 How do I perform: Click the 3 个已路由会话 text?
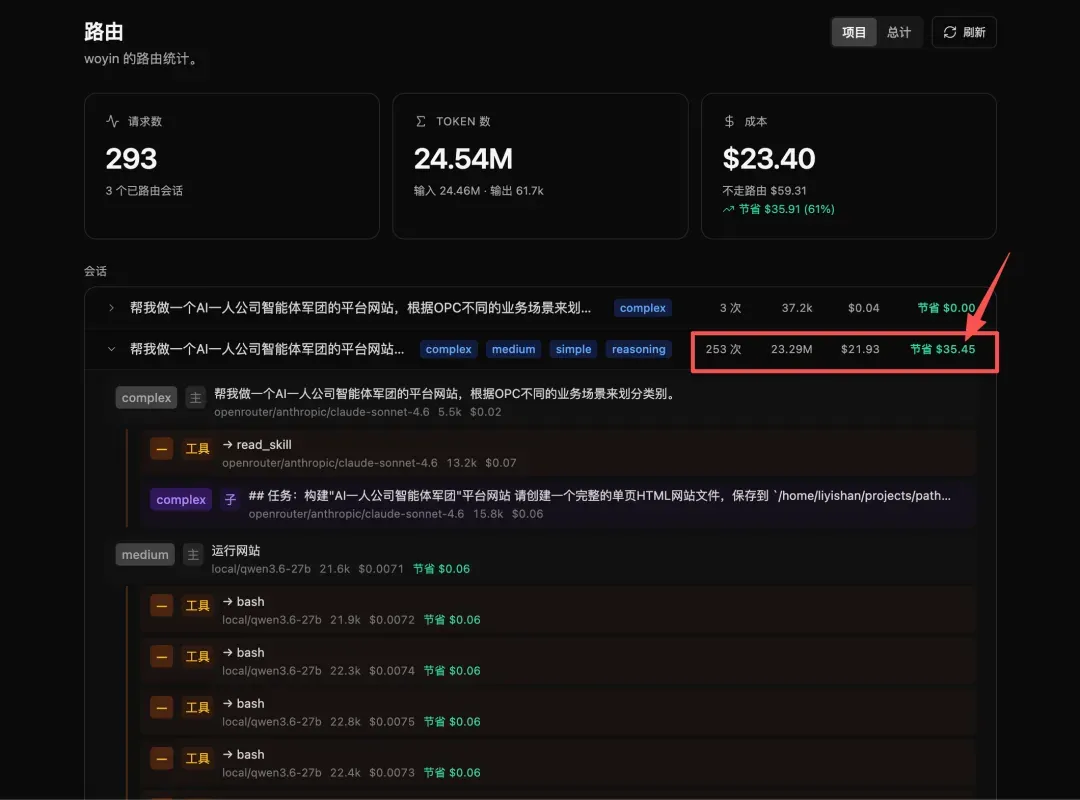[x=144, y=191]
